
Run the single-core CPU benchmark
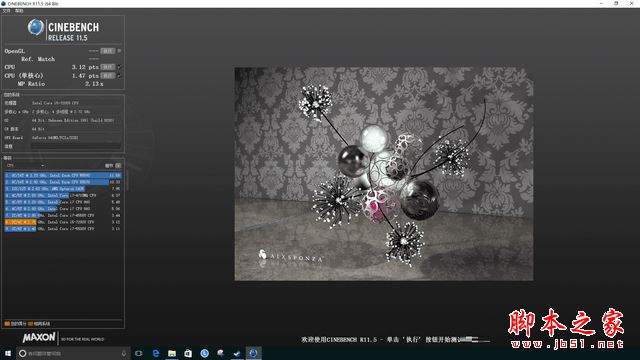[108, 76]
